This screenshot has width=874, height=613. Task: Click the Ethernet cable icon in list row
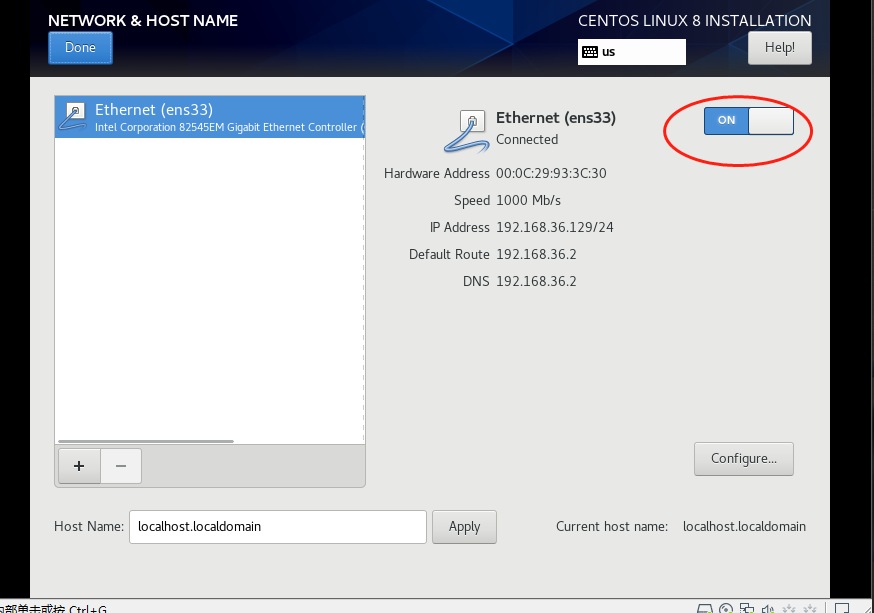click(x=73, y=116)
